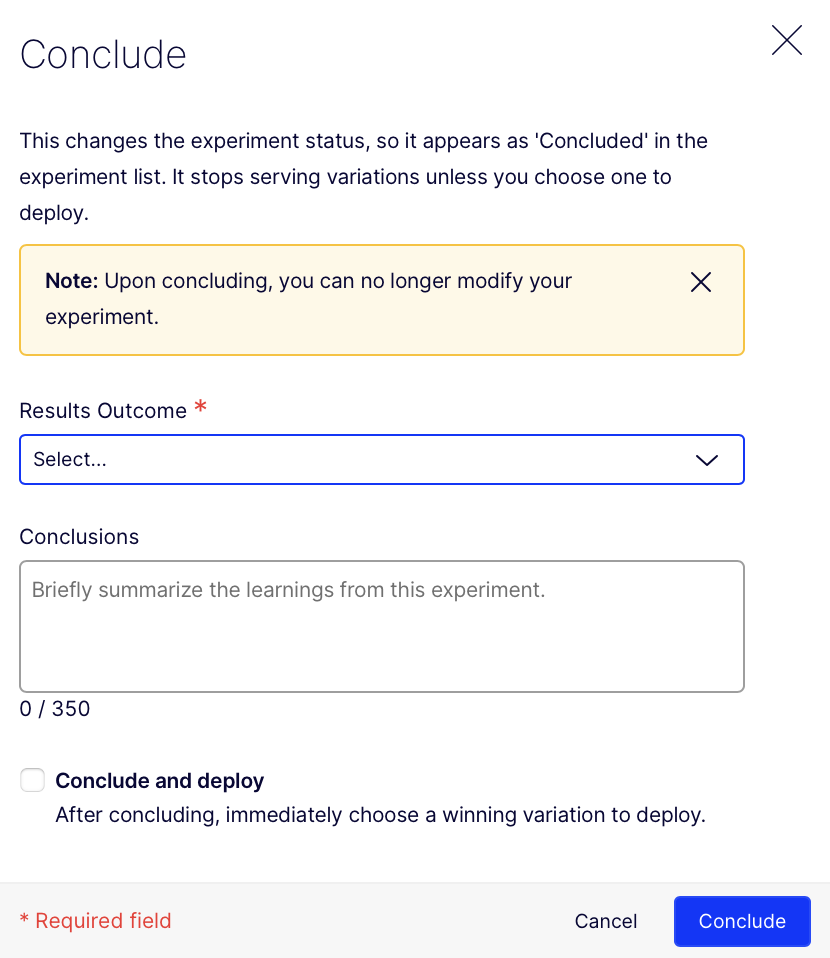Click the bold "Conclude and deploy" label
Viewport: 830px width, 958px height.
[x=159, y=781]
